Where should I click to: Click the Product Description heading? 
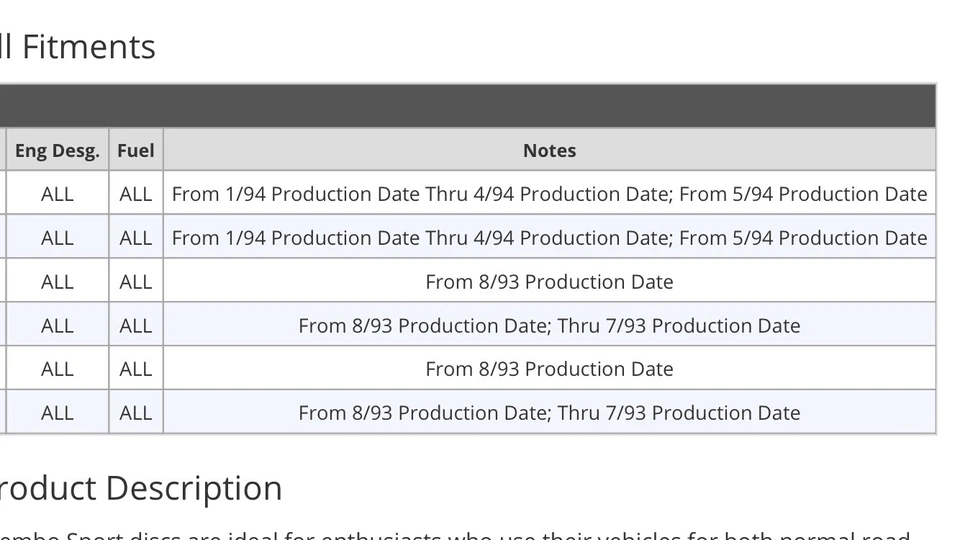(141, 488)
